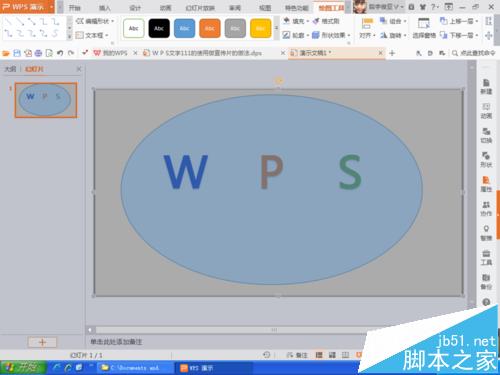
Task: Close the 我的WPS document tab
Action: (135, 53)
